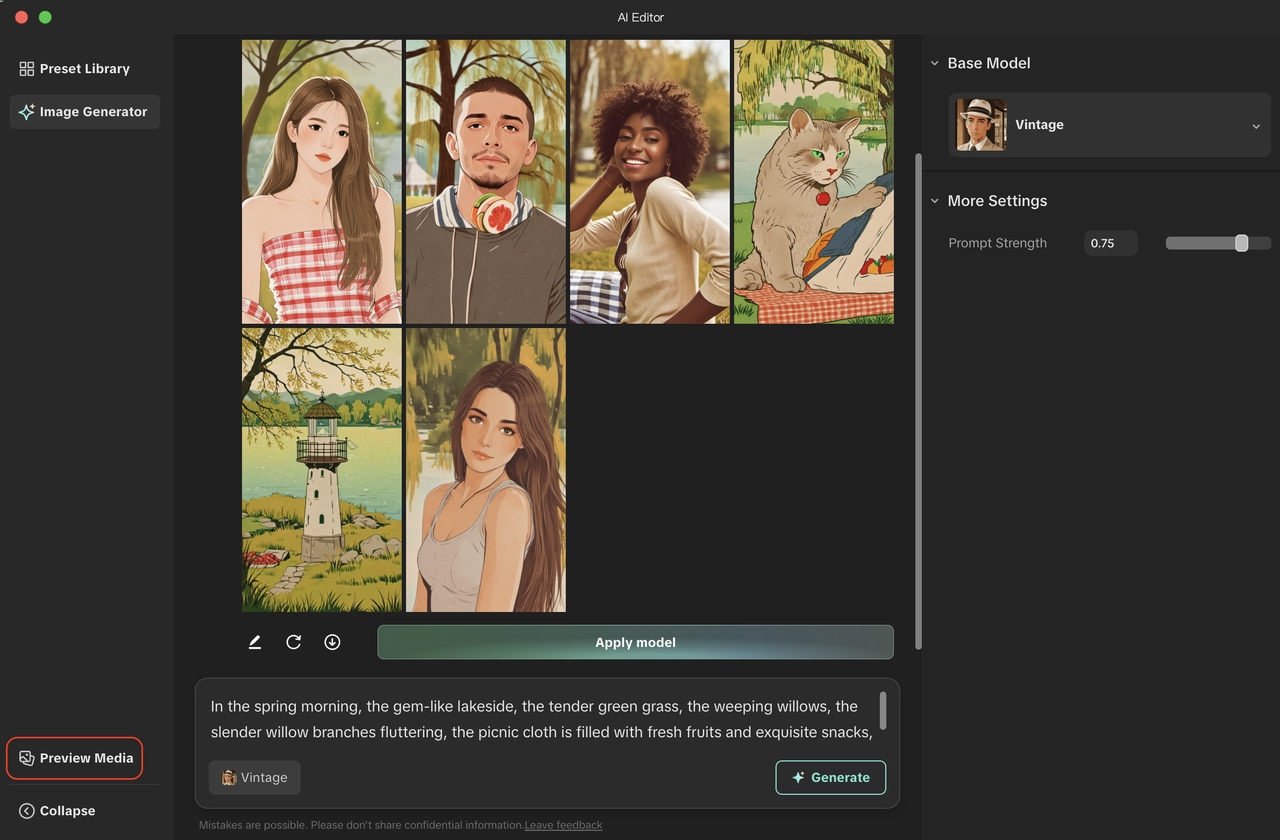Click the red close window button

[21, 17]
